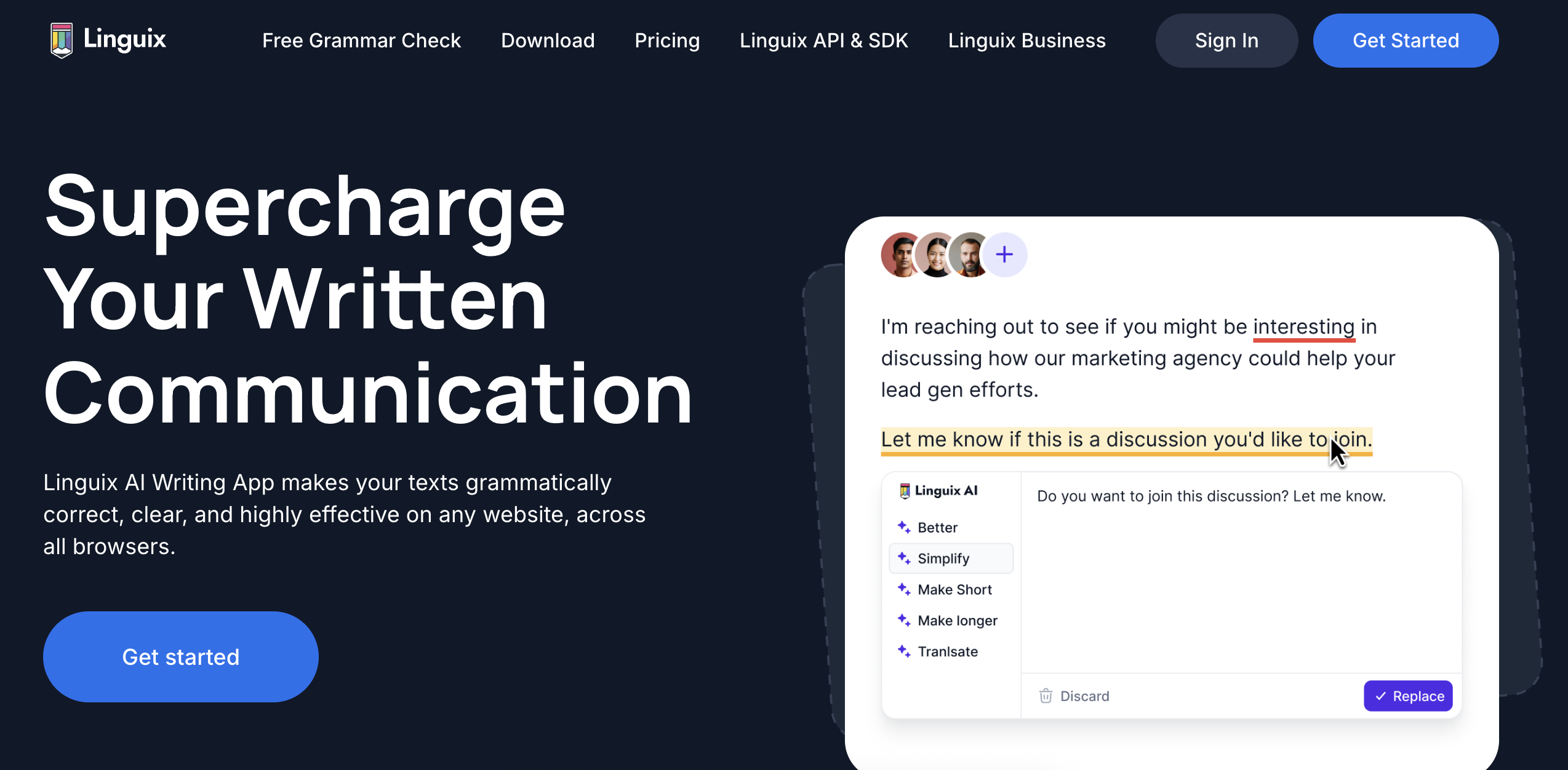Click the Replace button
1568x770 pixels.
click(1408, 696)
